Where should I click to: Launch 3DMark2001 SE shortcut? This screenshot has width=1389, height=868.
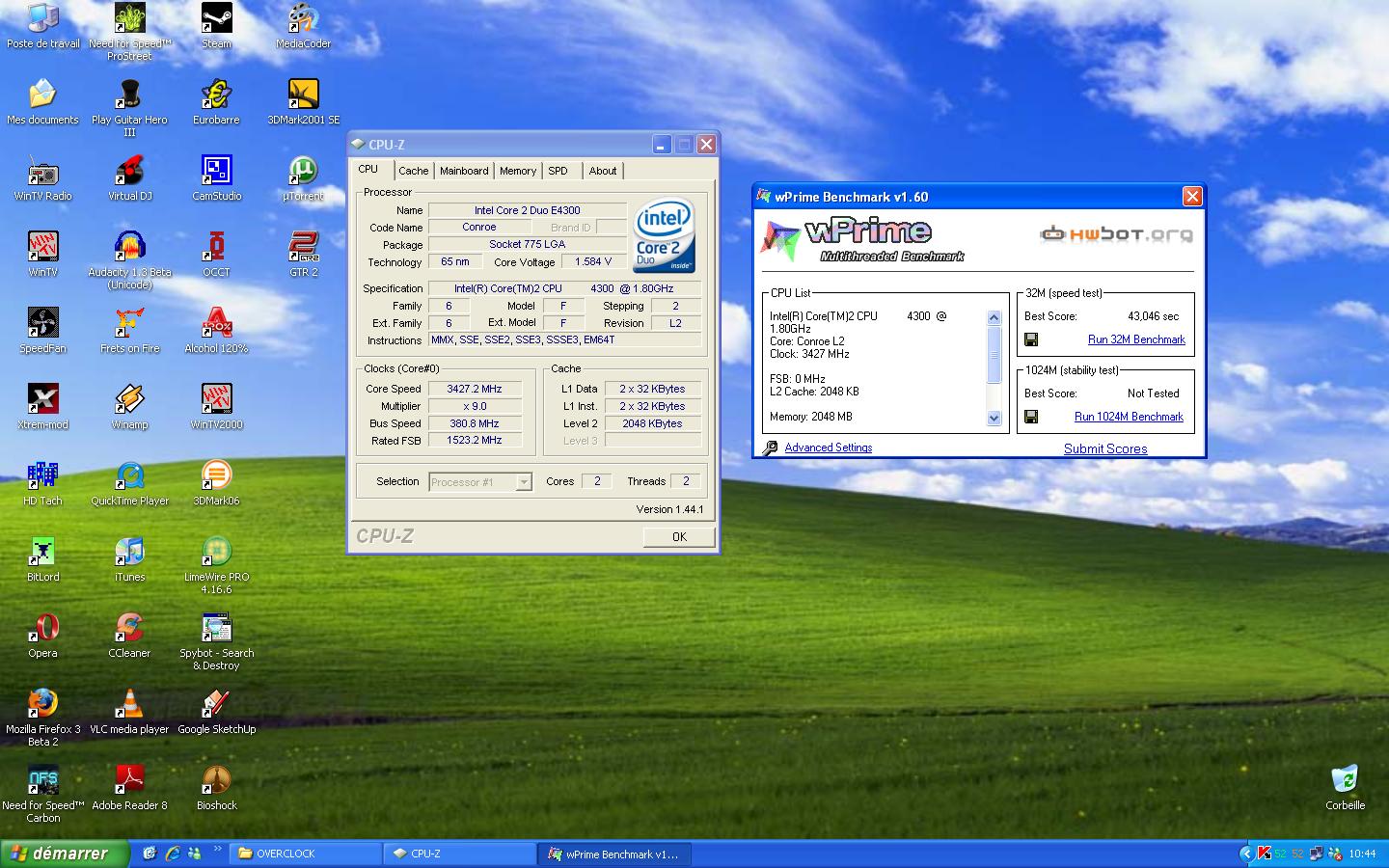303,102
